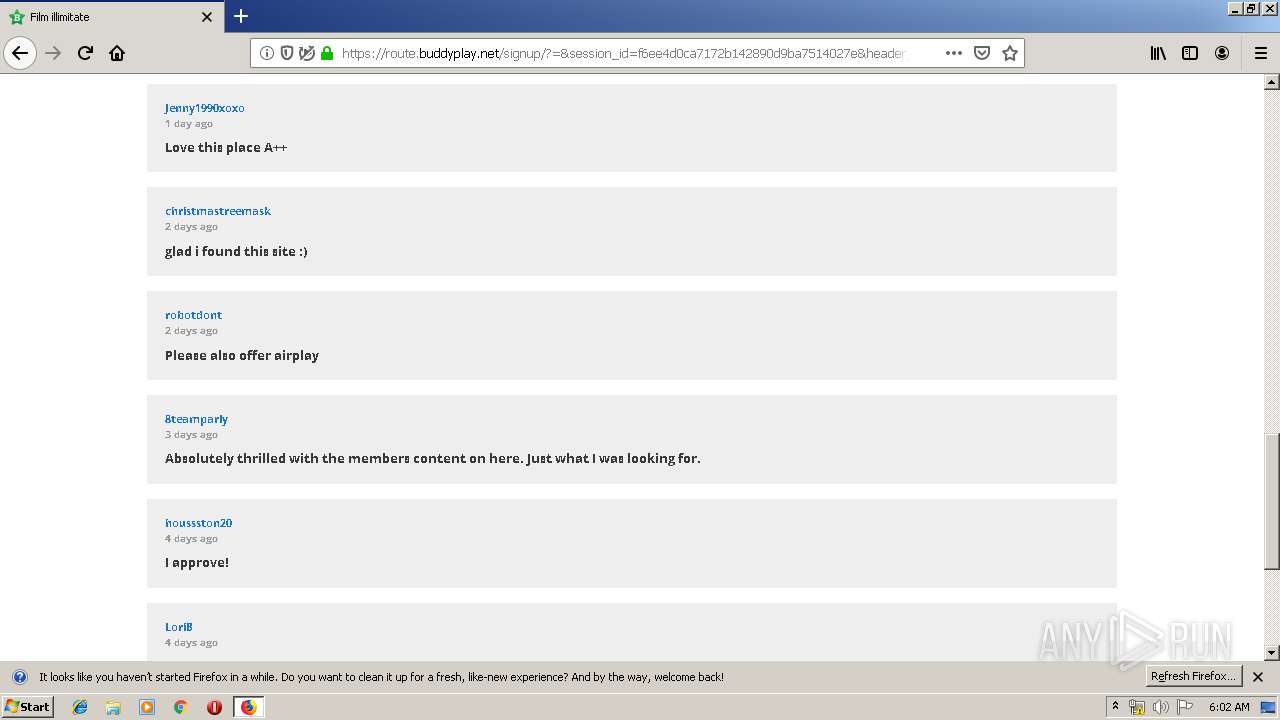This screenshot has width=1280, height=720.
Task: Open the Firefox hamburger menu
Action: coord(1260,53)
